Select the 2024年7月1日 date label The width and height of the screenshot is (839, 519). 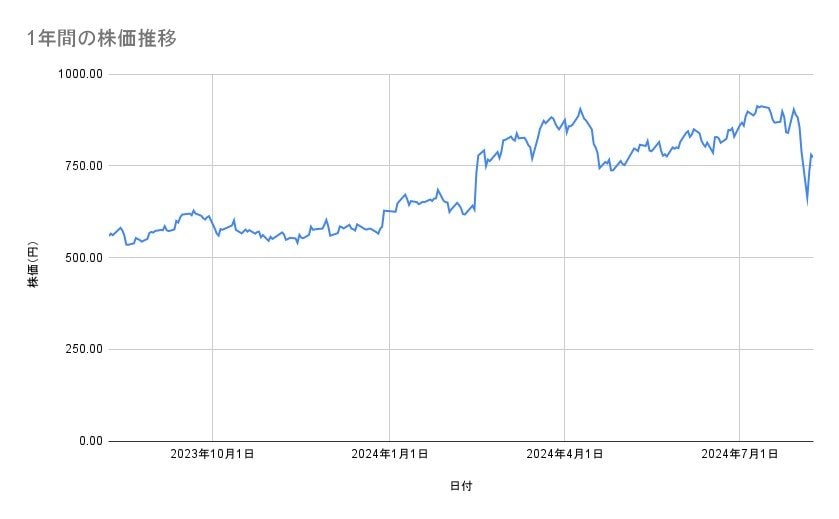[740, 455]
